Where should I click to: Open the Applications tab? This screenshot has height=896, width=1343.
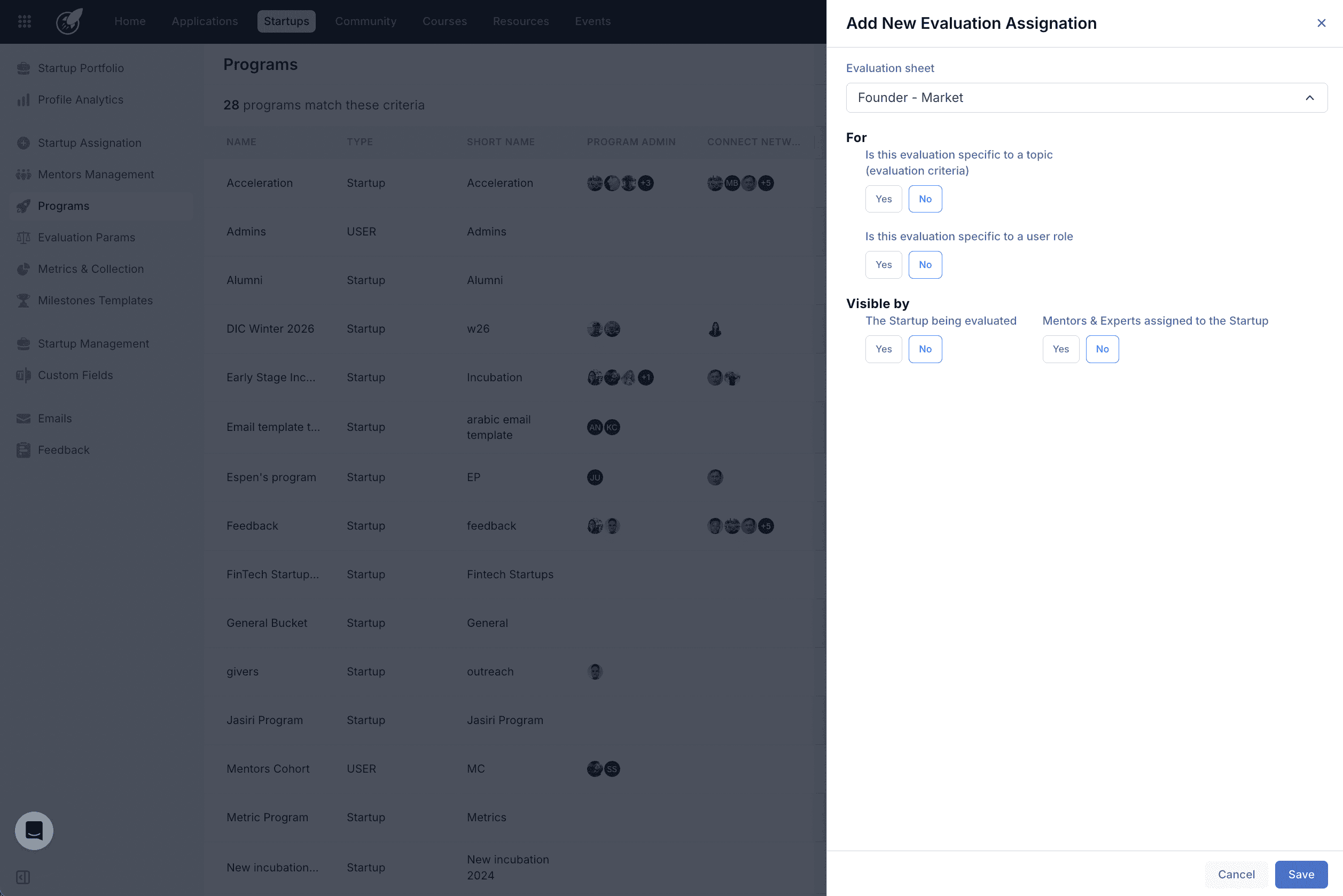pos(204,21)
